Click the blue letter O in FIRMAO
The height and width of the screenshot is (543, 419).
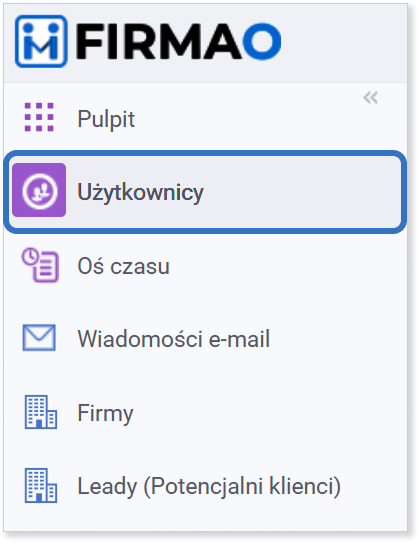(262, 41)
